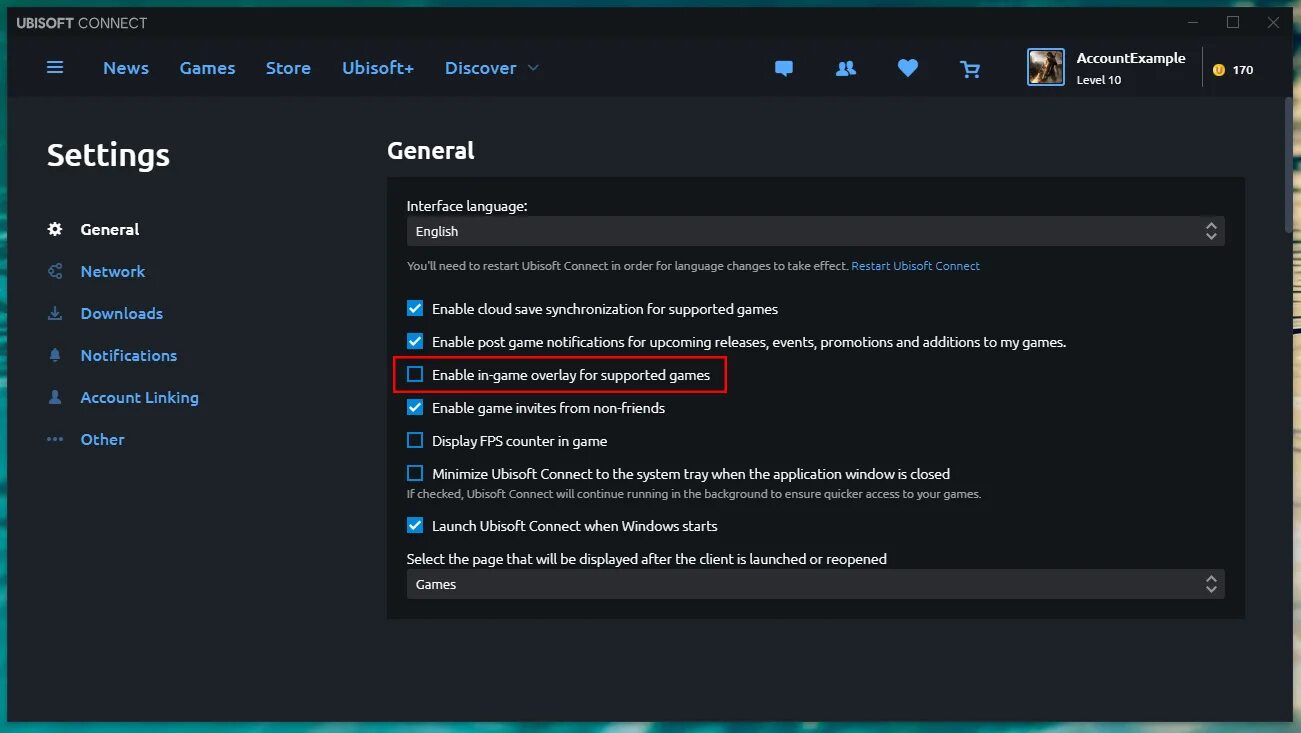Open the Store tab
Image resolution: width=1301 pixels, height=733 pixels.
(288, 68)
